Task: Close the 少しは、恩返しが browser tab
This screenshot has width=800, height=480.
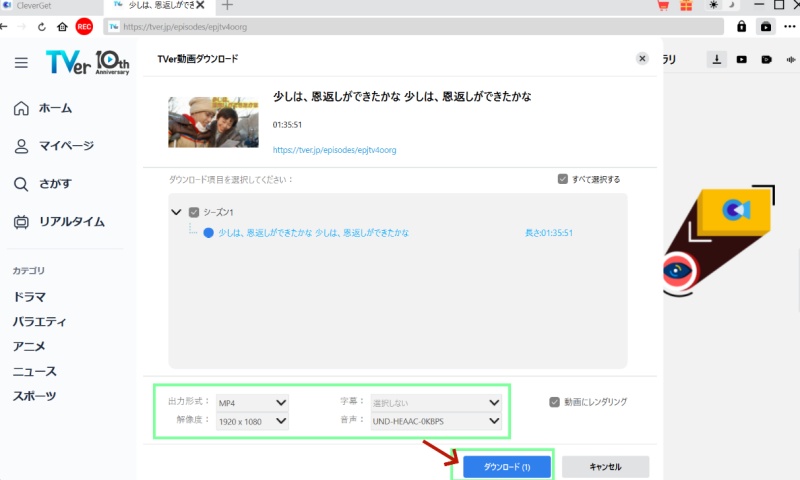Action: [x=200, y=5]
